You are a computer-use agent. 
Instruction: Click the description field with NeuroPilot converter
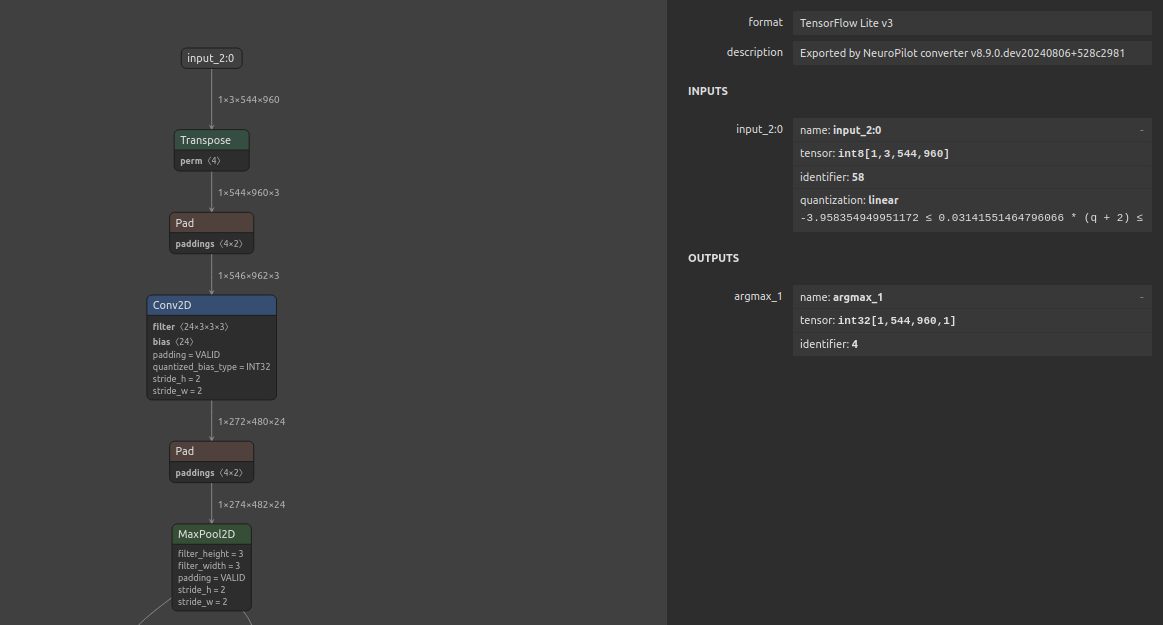(971, 53)
